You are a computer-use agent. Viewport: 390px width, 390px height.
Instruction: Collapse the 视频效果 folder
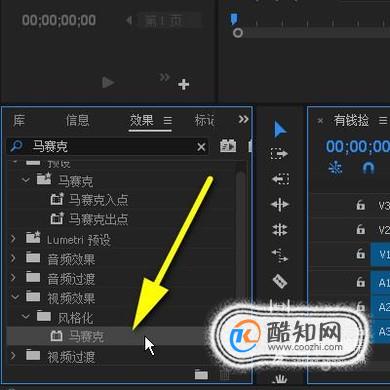[x=15, y=296]
